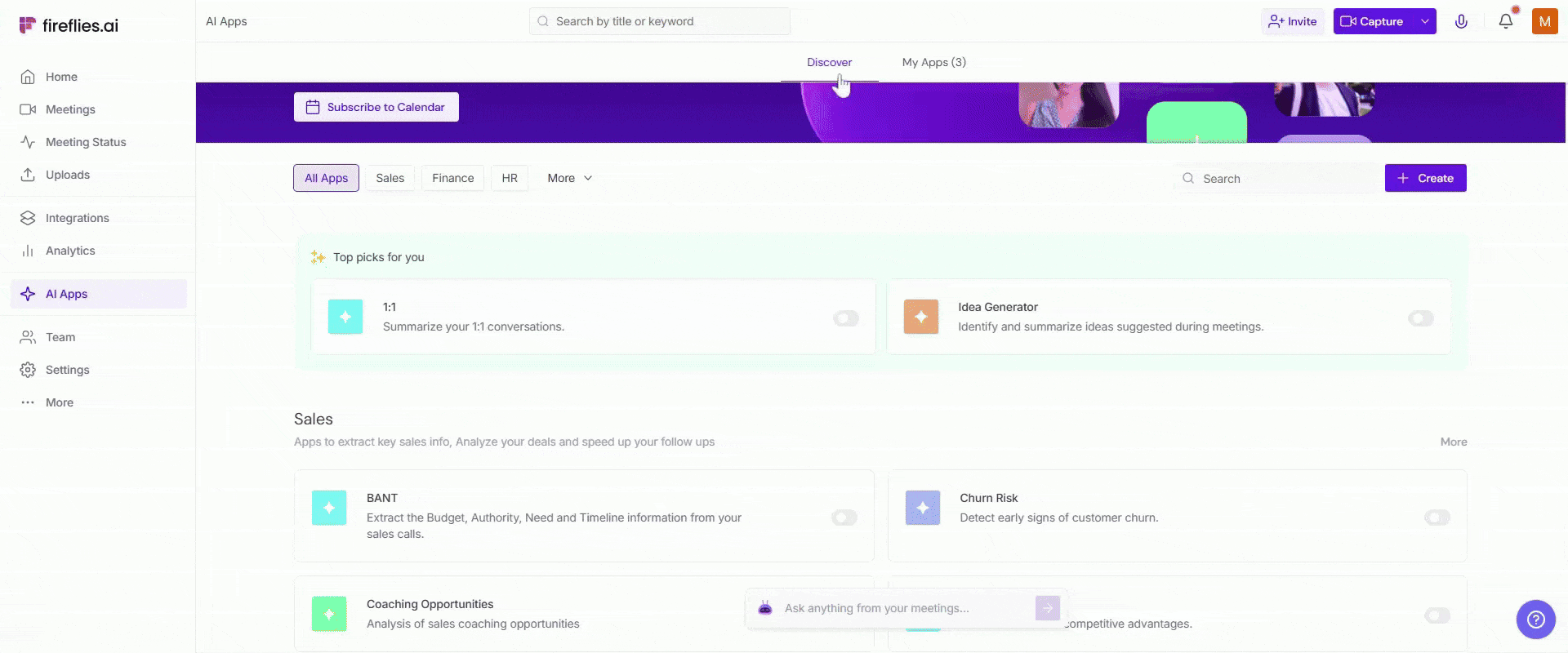Go to Meetings in the sidebar

point(98,109)
